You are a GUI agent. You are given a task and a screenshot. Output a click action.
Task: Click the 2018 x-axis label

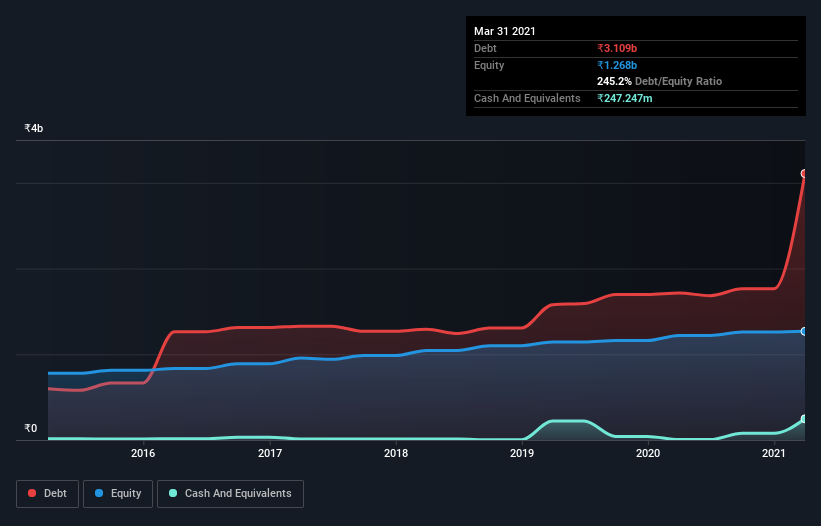(x=396, y=453)
